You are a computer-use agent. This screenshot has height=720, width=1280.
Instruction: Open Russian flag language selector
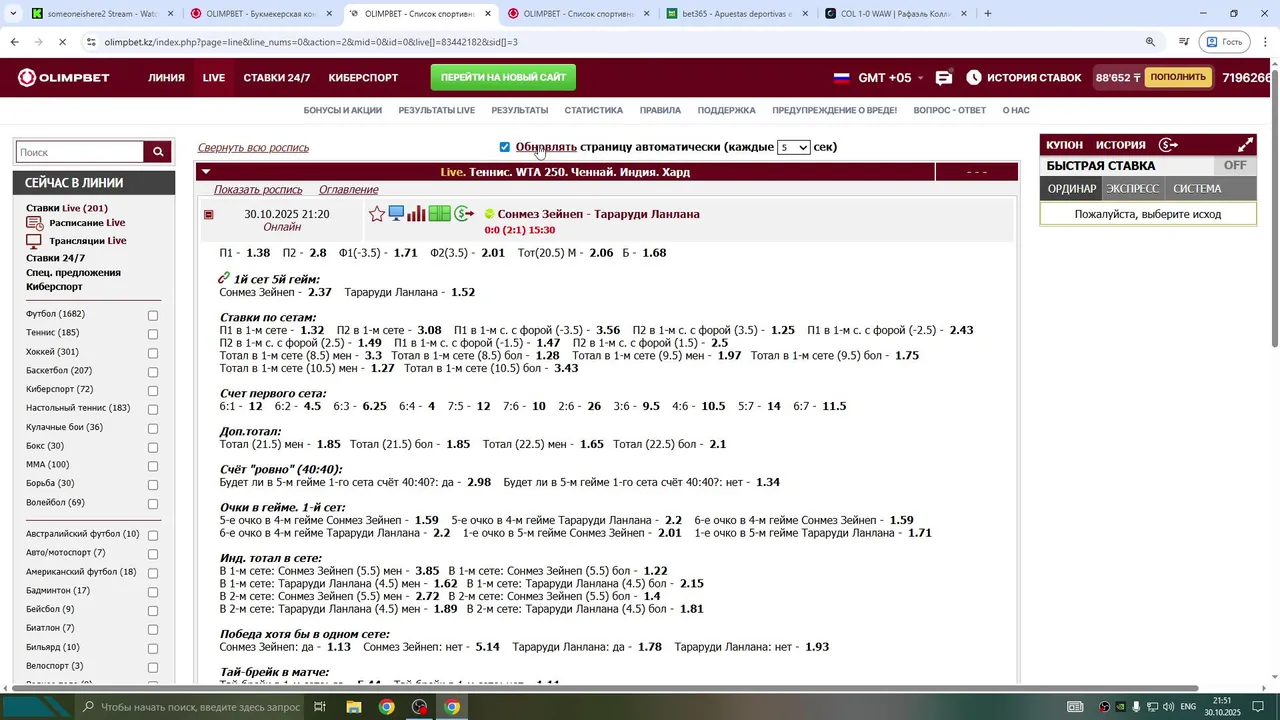(841, 77)
